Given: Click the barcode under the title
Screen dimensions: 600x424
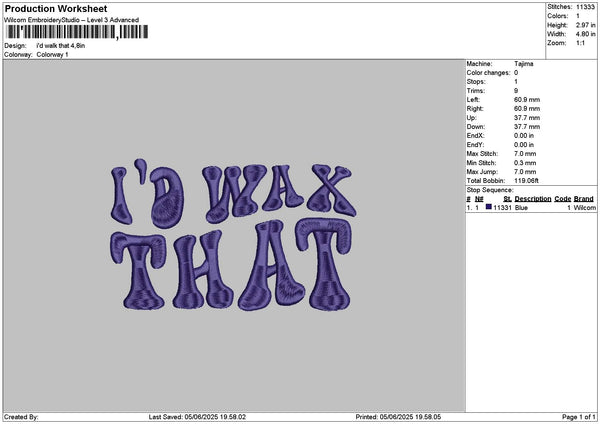Looking at the screenshot, I should (x=77, y=32).
